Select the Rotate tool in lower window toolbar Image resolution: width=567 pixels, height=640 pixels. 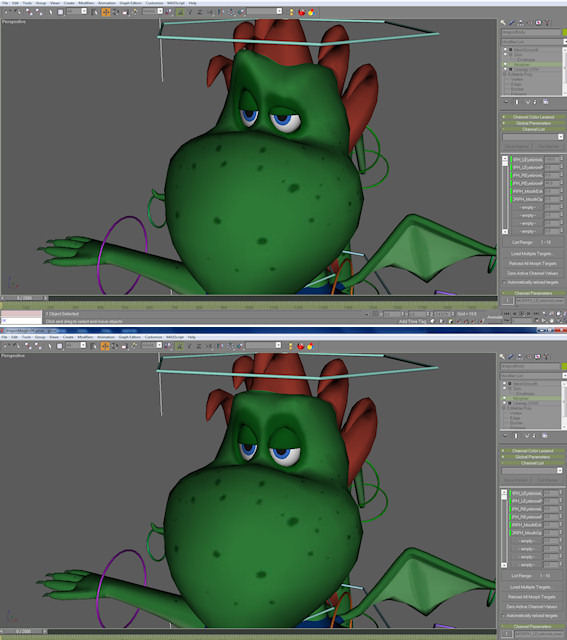pos(115,346)
